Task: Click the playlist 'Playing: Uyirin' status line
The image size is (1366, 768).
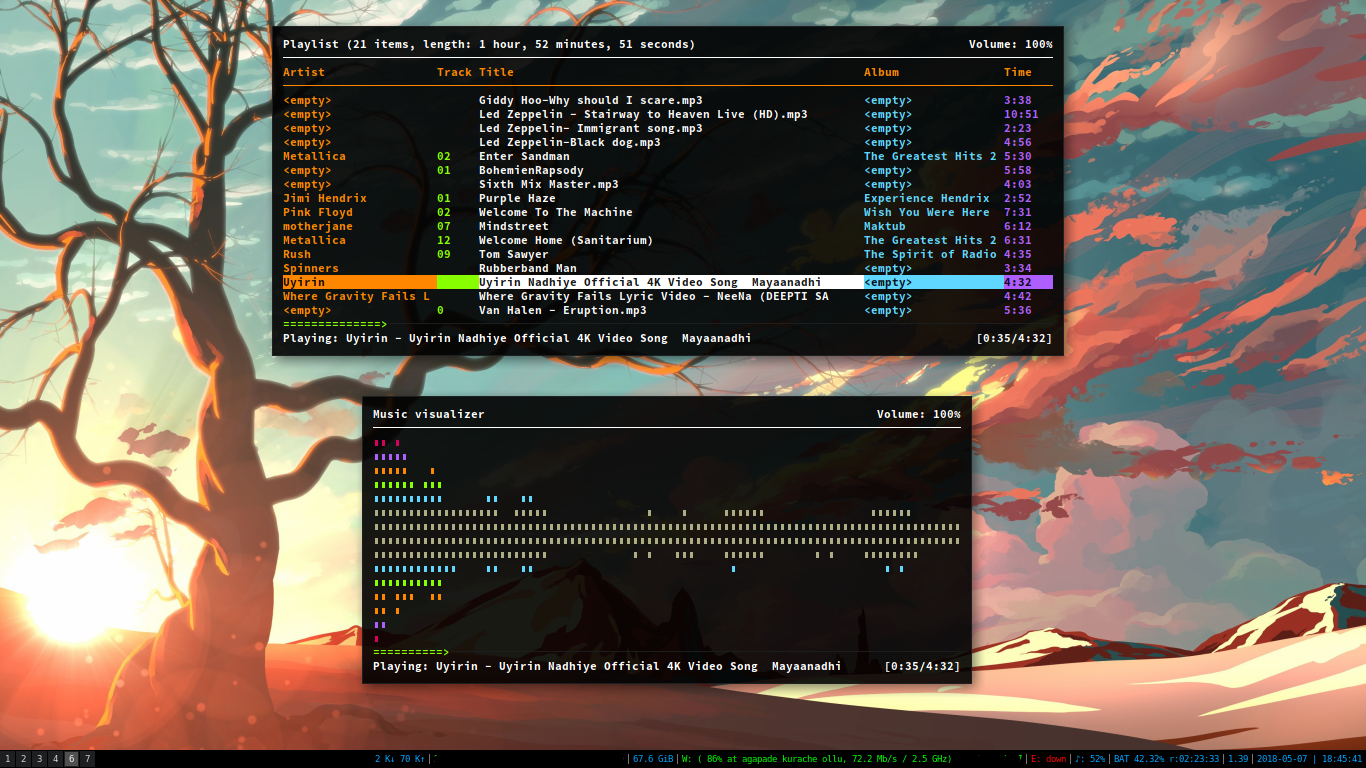Action: click(x=517, y=338)
